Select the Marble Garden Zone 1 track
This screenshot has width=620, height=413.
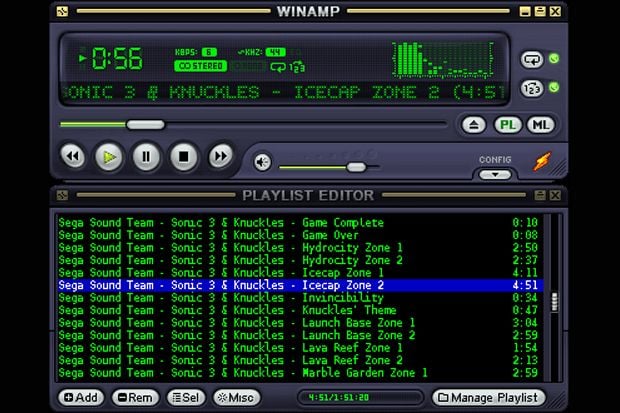click(301, 373)
